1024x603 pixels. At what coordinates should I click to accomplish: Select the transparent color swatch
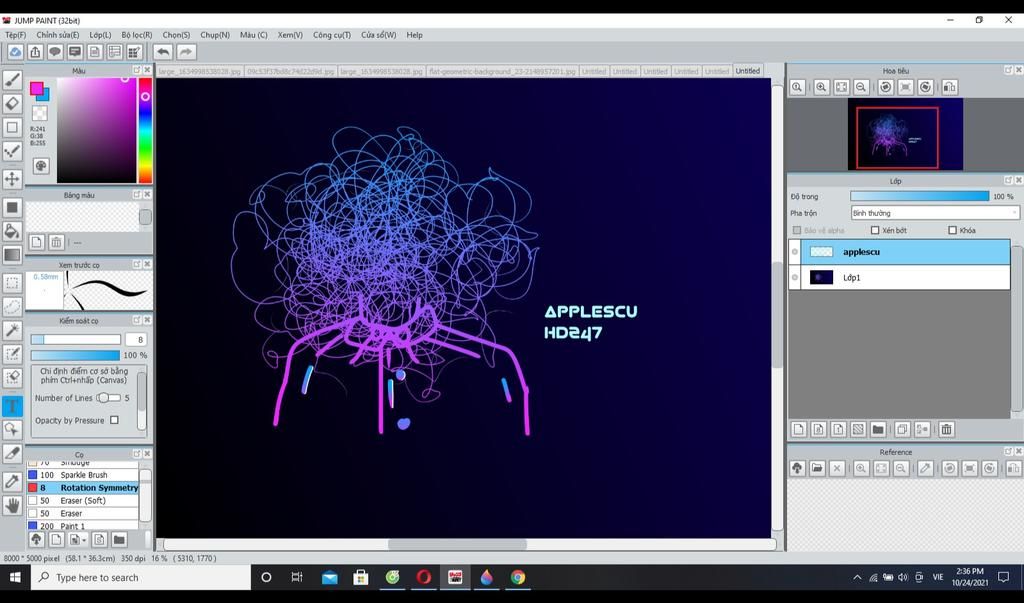coord(40,113)
